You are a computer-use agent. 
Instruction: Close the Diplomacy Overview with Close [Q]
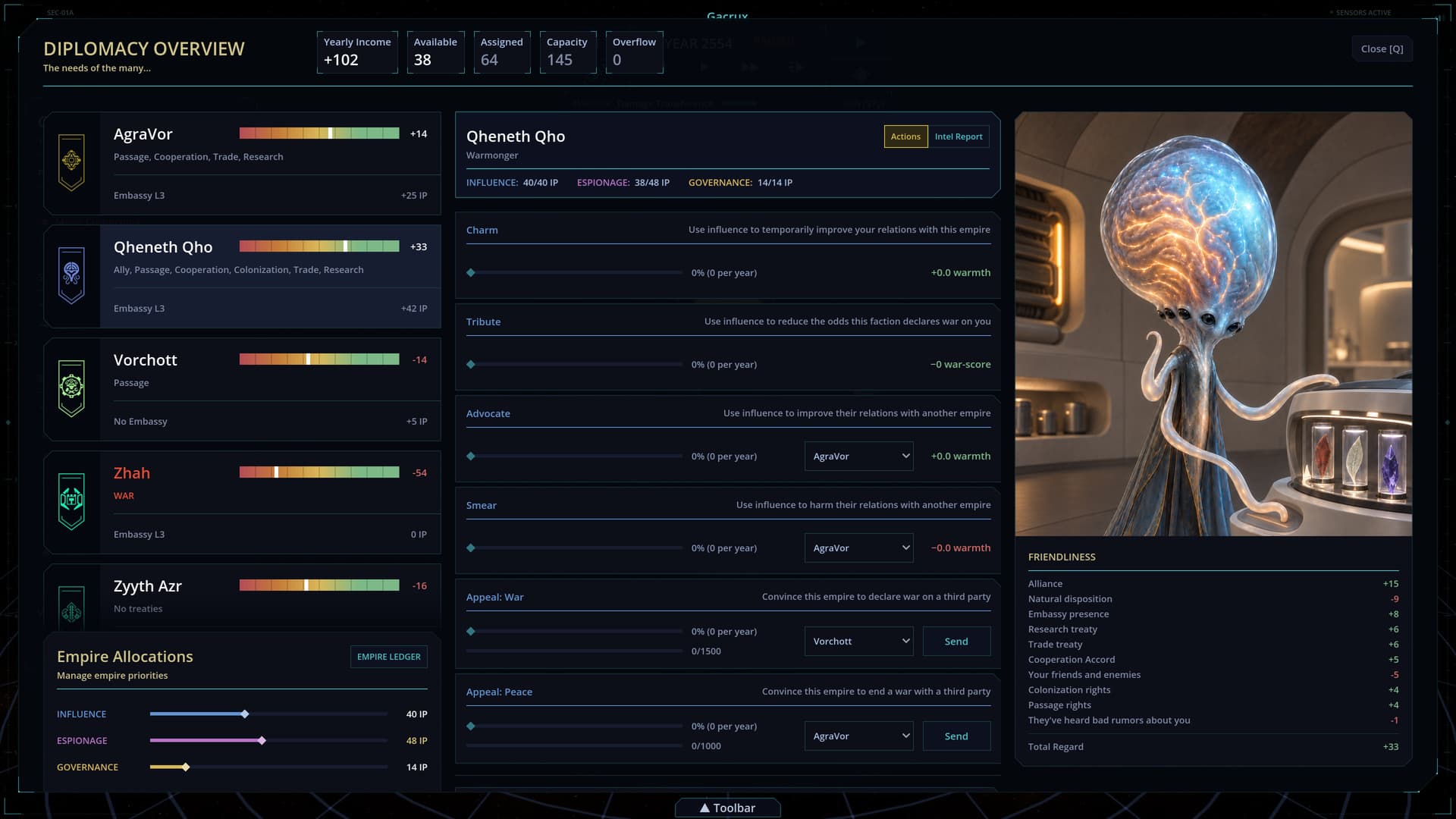[1382, 49]
